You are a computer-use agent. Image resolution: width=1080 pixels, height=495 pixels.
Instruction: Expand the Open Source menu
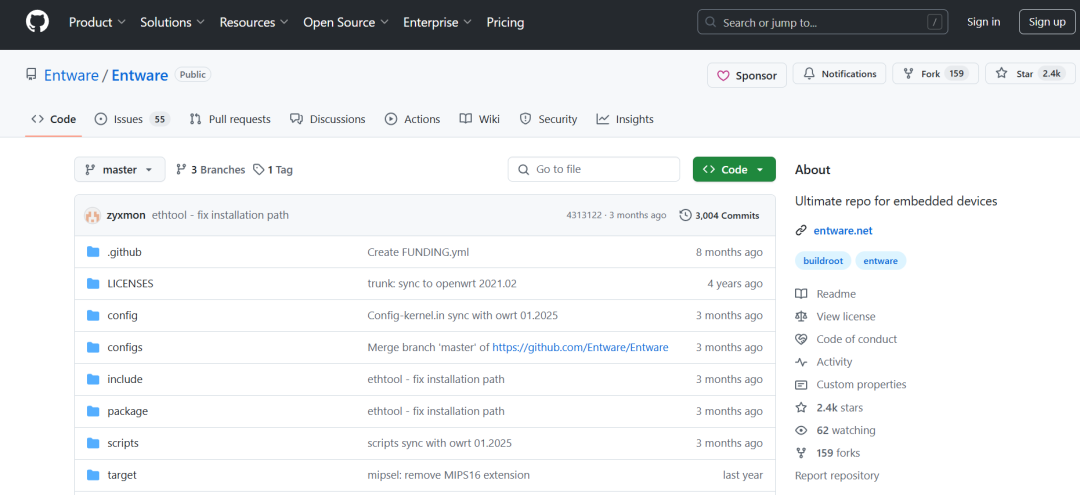(346, 22)
